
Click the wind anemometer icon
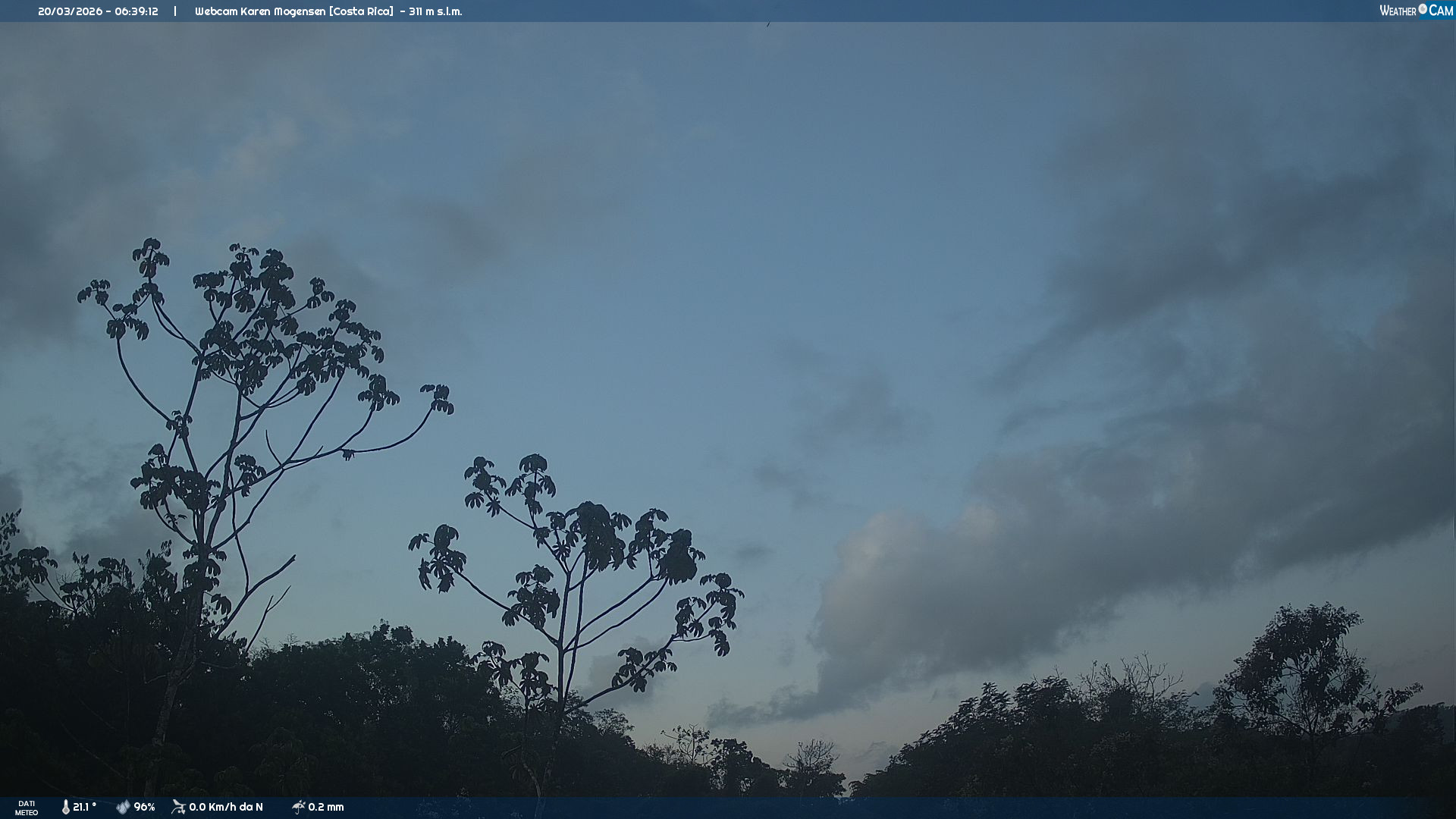(178, 807)
